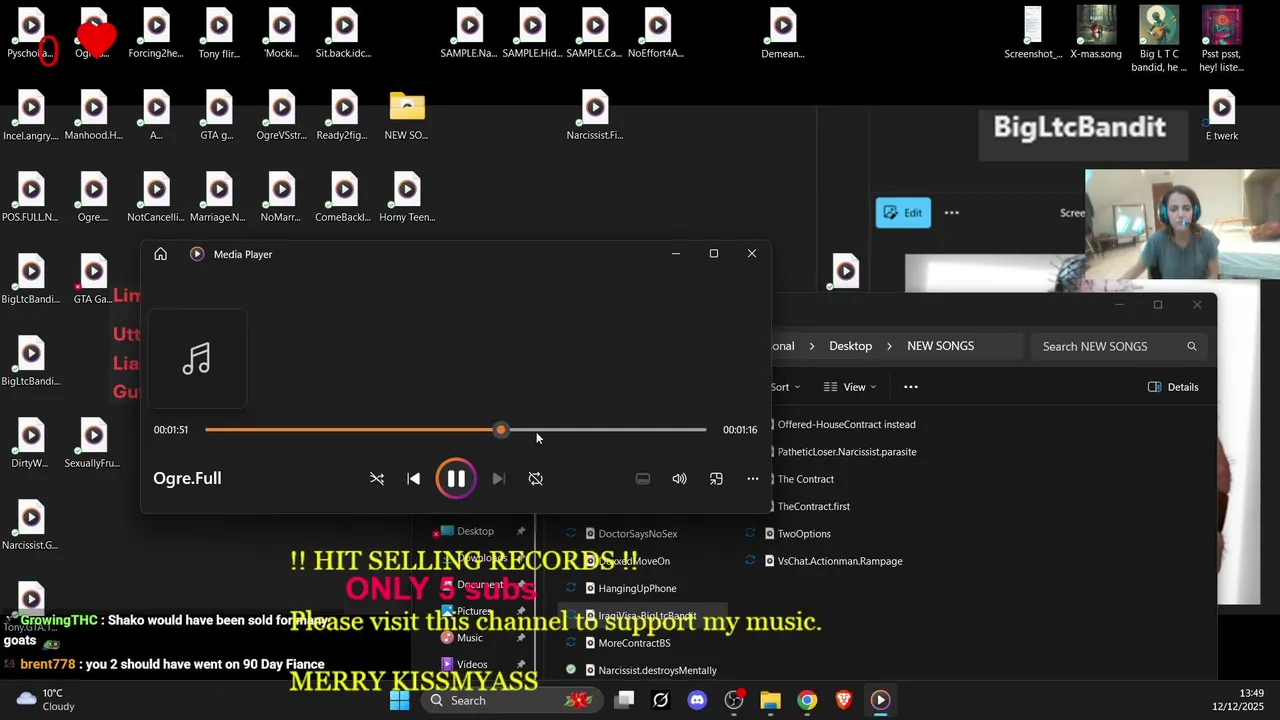The height and width of the screenshot is (720, 1280).
Task: Open Brave browser from the taskbar
Action: 843,700
